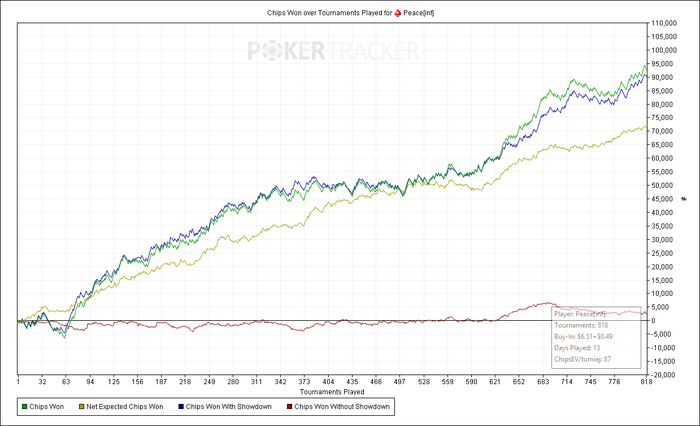This screenshot has width=700, height=426.
Task: Click the x-axis tick labeled 63
Action: [x=66, y=382]
